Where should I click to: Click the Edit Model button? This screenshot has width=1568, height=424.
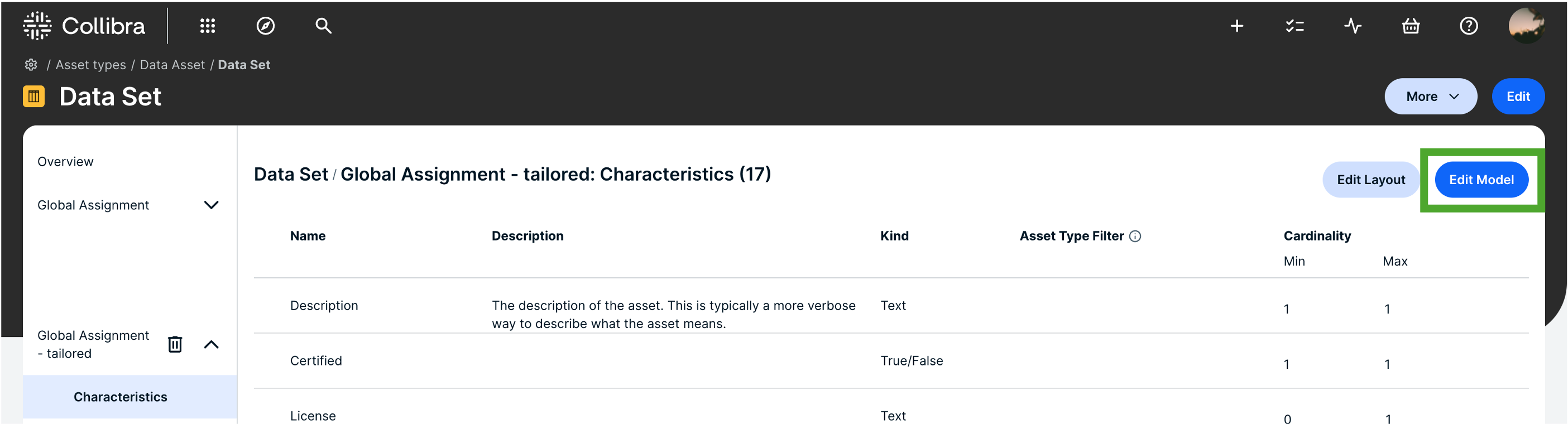(1481, 180)
